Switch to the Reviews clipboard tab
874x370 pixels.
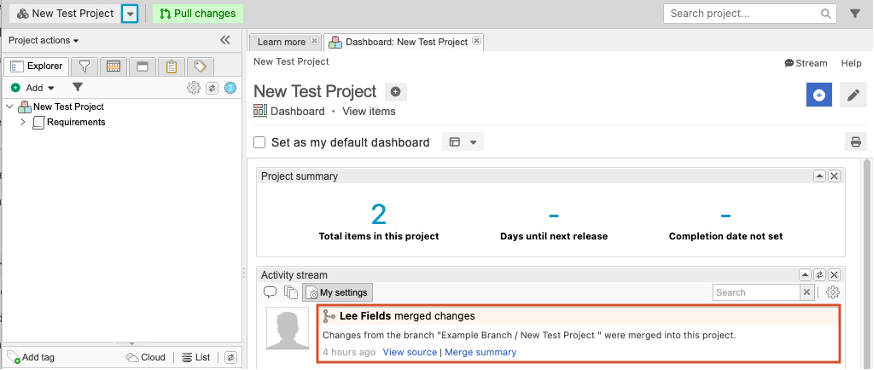point(172,67)
